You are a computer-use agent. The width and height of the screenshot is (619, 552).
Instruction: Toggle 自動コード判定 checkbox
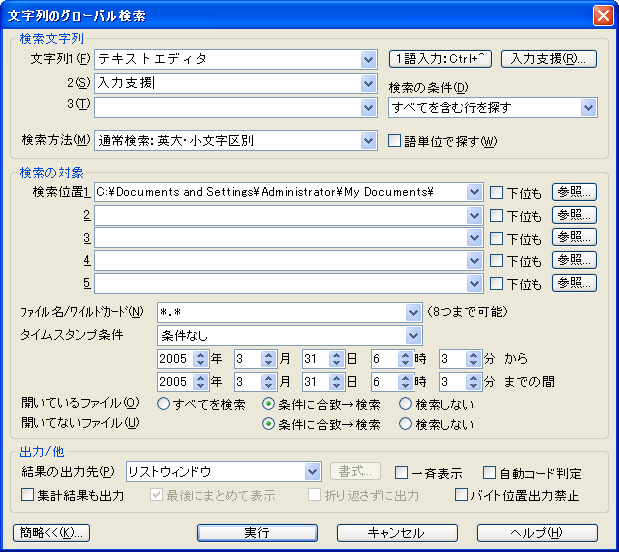coord(490,473)
